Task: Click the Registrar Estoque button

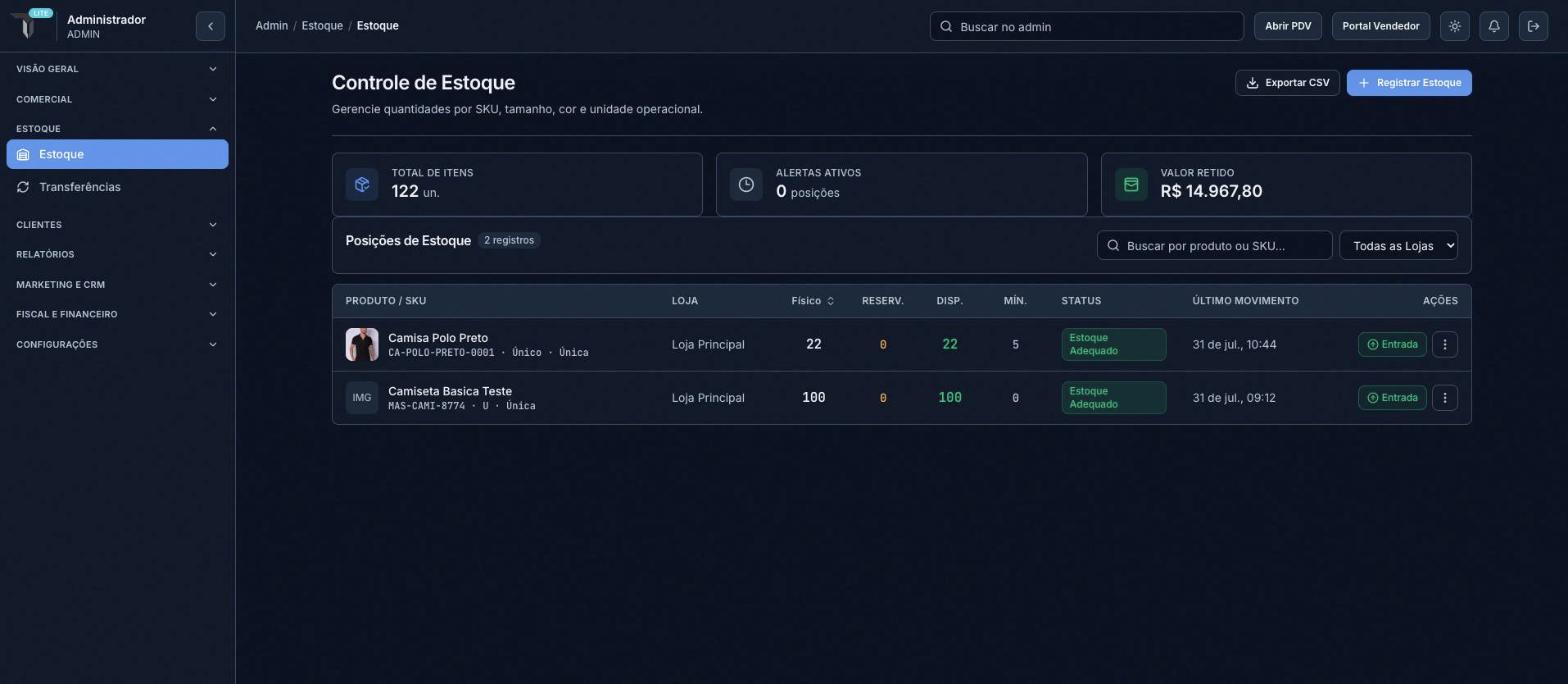Action: click(1409, 83)
